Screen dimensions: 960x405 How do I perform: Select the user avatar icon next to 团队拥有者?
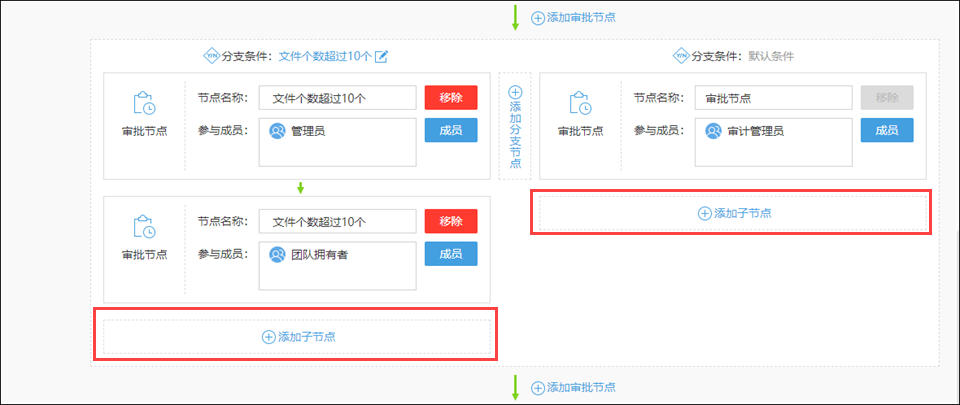277,254
